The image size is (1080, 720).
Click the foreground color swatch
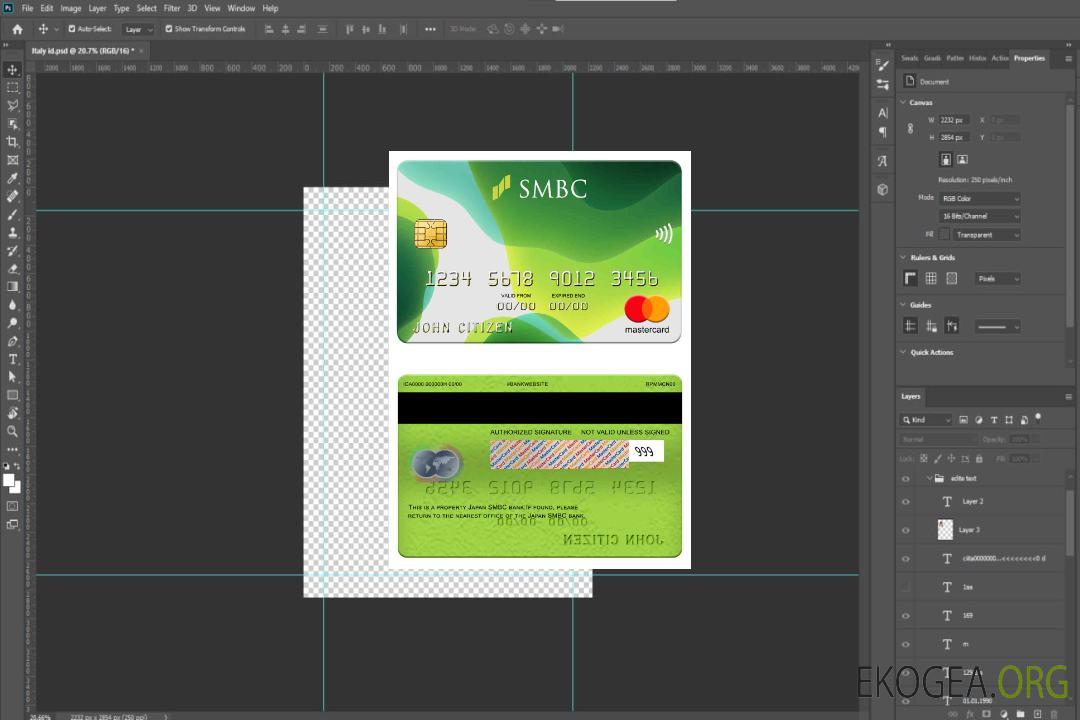9,480
